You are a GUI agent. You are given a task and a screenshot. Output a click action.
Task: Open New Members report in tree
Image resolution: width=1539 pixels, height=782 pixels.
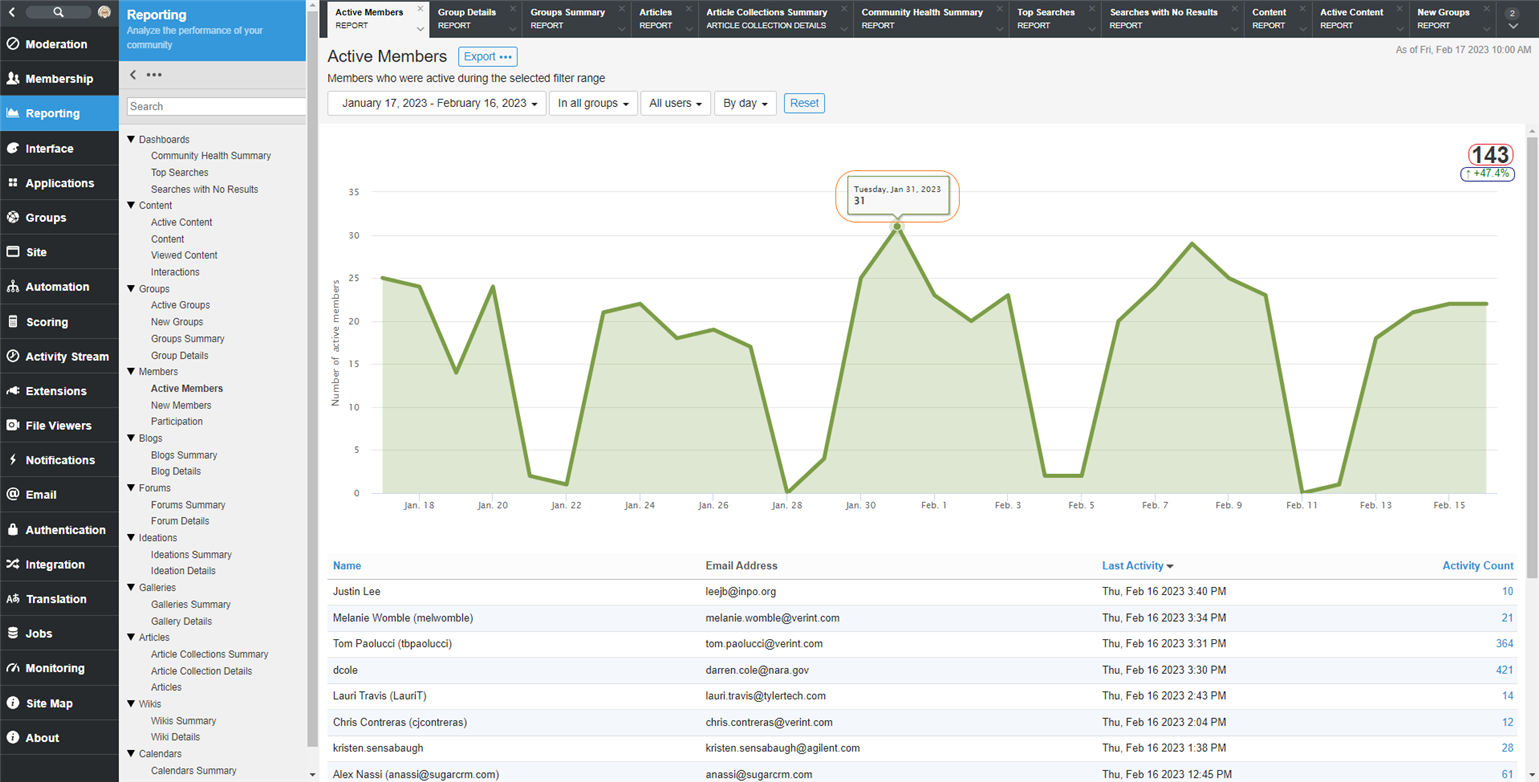click(x=181, y=405)
